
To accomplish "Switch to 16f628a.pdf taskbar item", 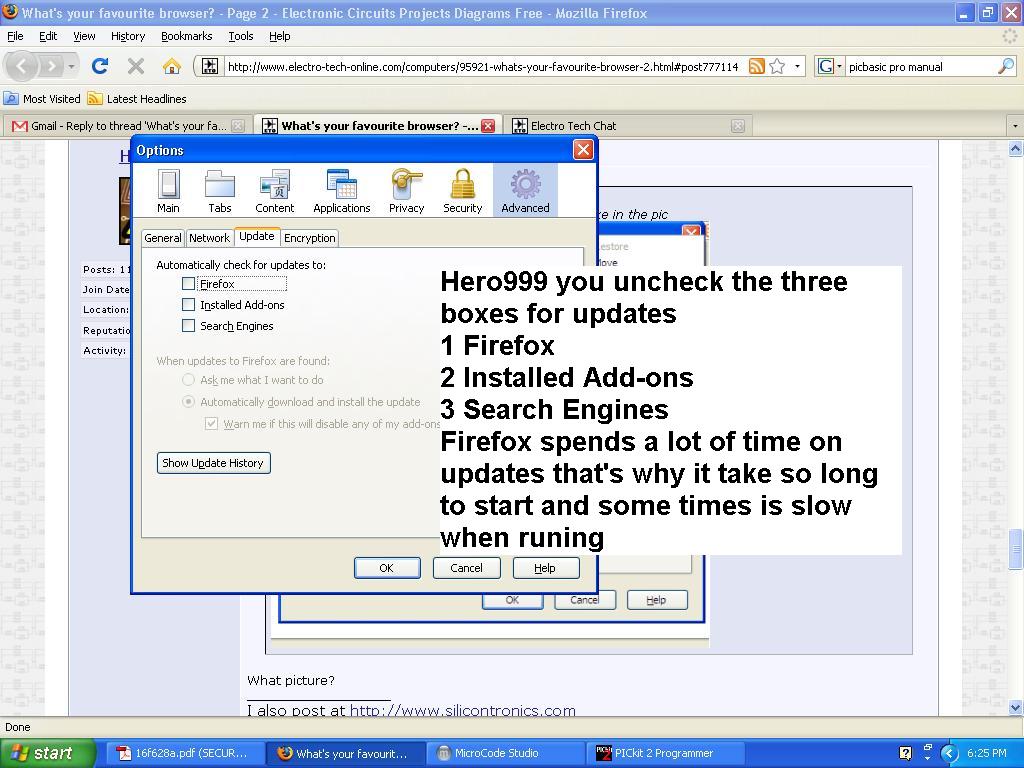I will (x=183, y=753).
